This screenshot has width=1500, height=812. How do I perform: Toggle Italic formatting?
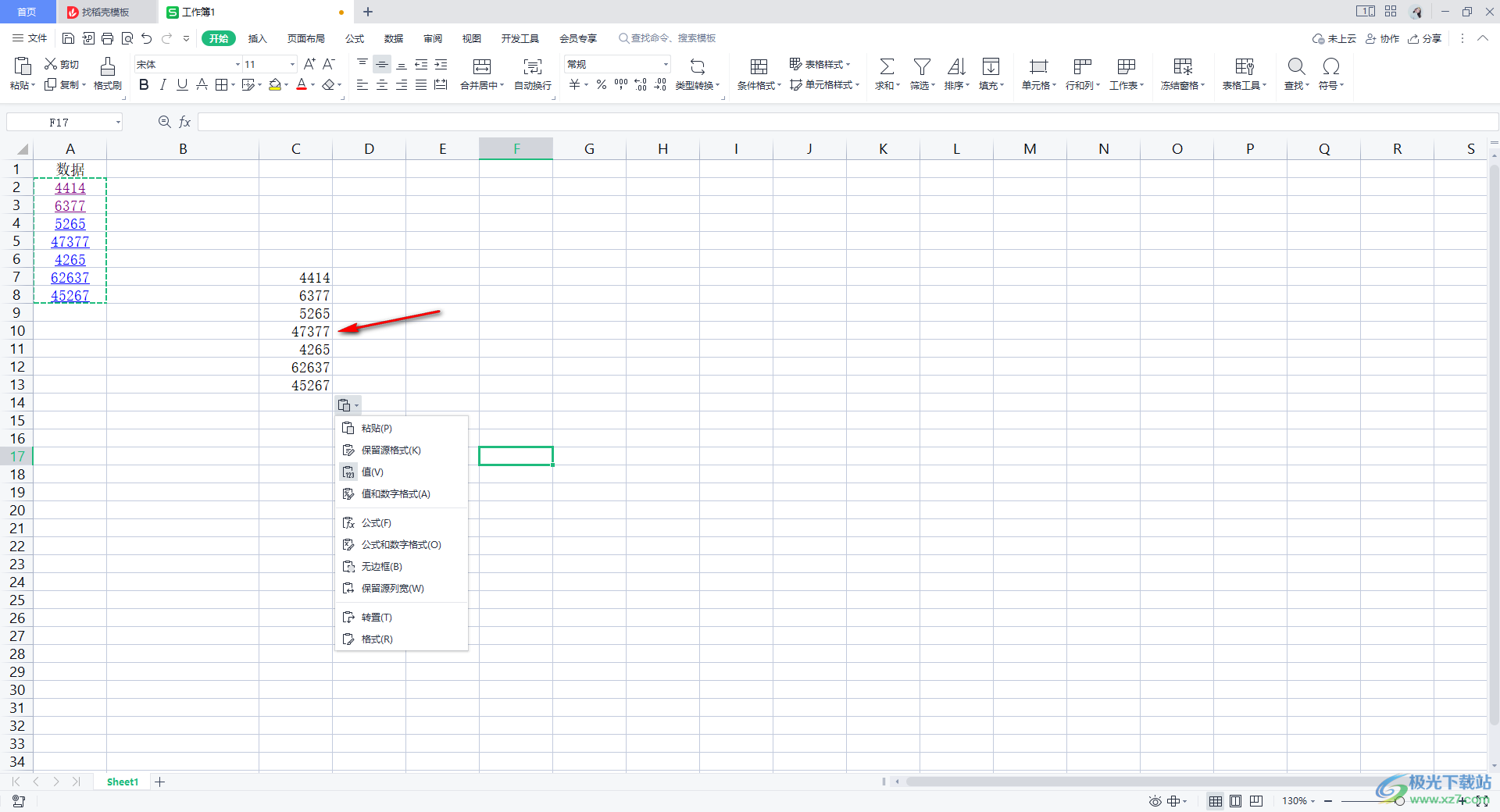[x=162, y=84]
